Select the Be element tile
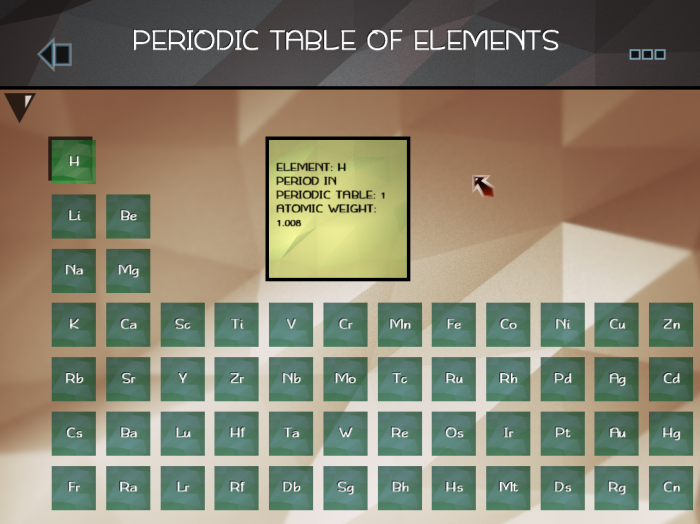 [128, 216]
